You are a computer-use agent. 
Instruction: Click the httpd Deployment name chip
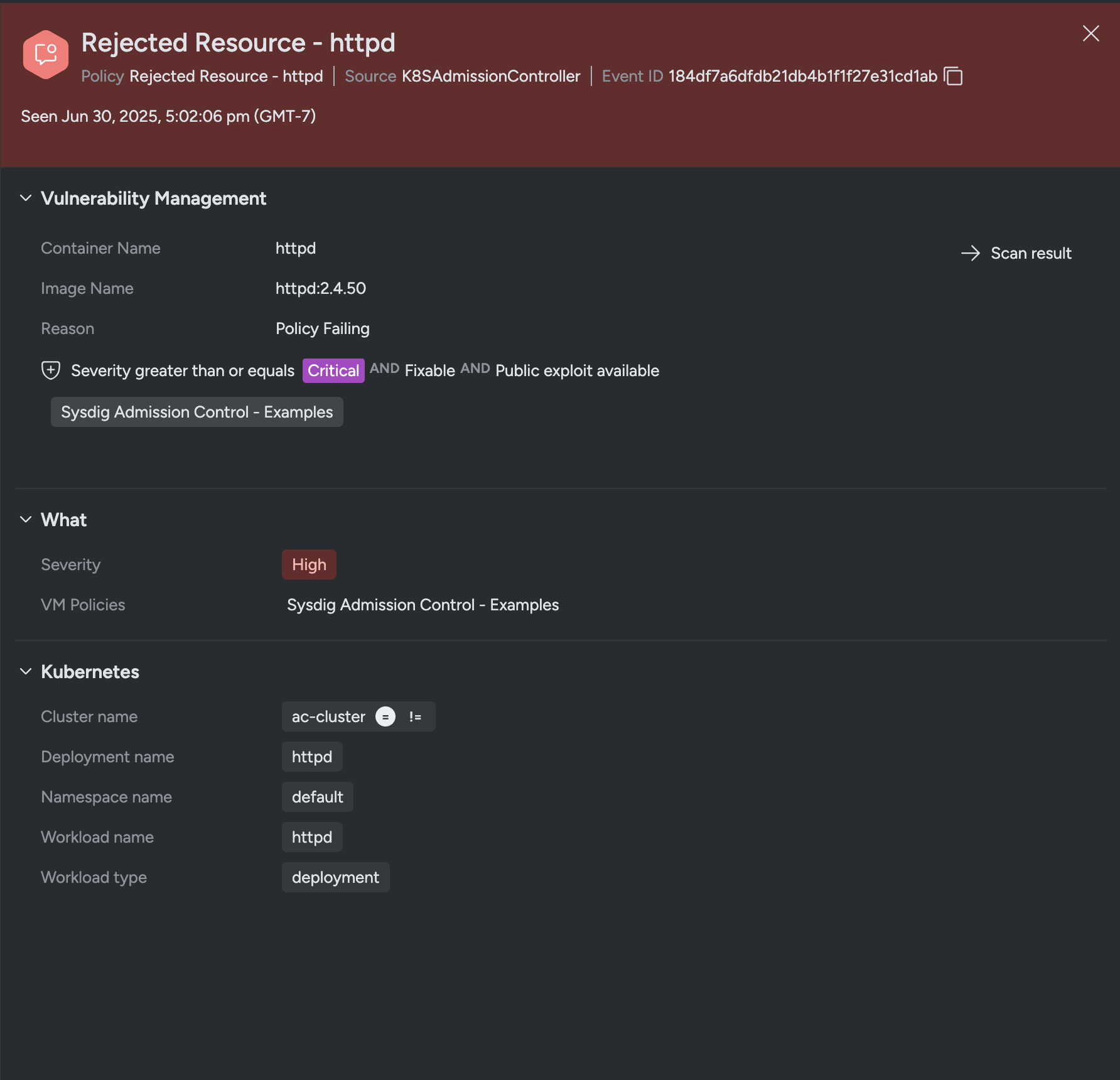pos(312,757)
